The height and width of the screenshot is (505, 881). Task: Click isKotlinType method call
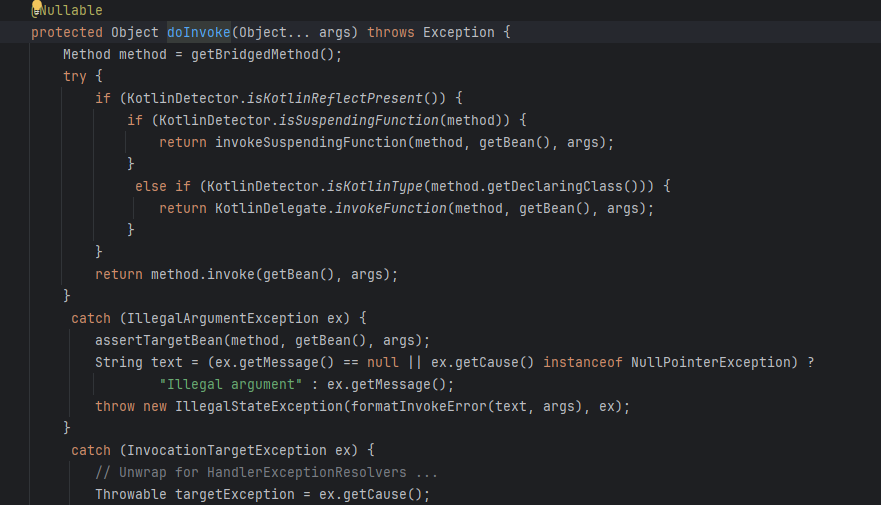375,186
